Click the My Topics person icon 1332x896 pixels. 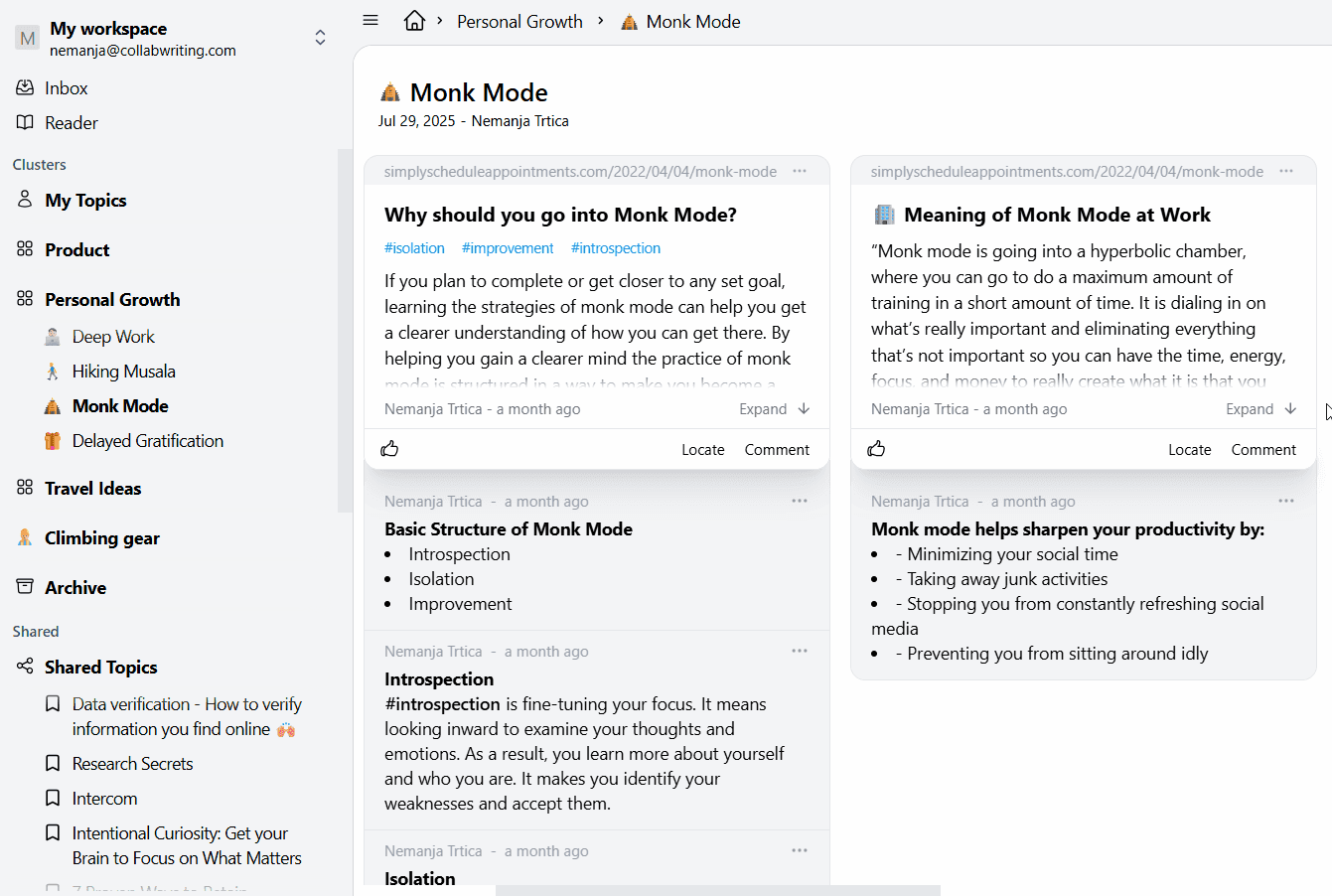point(25,200)
